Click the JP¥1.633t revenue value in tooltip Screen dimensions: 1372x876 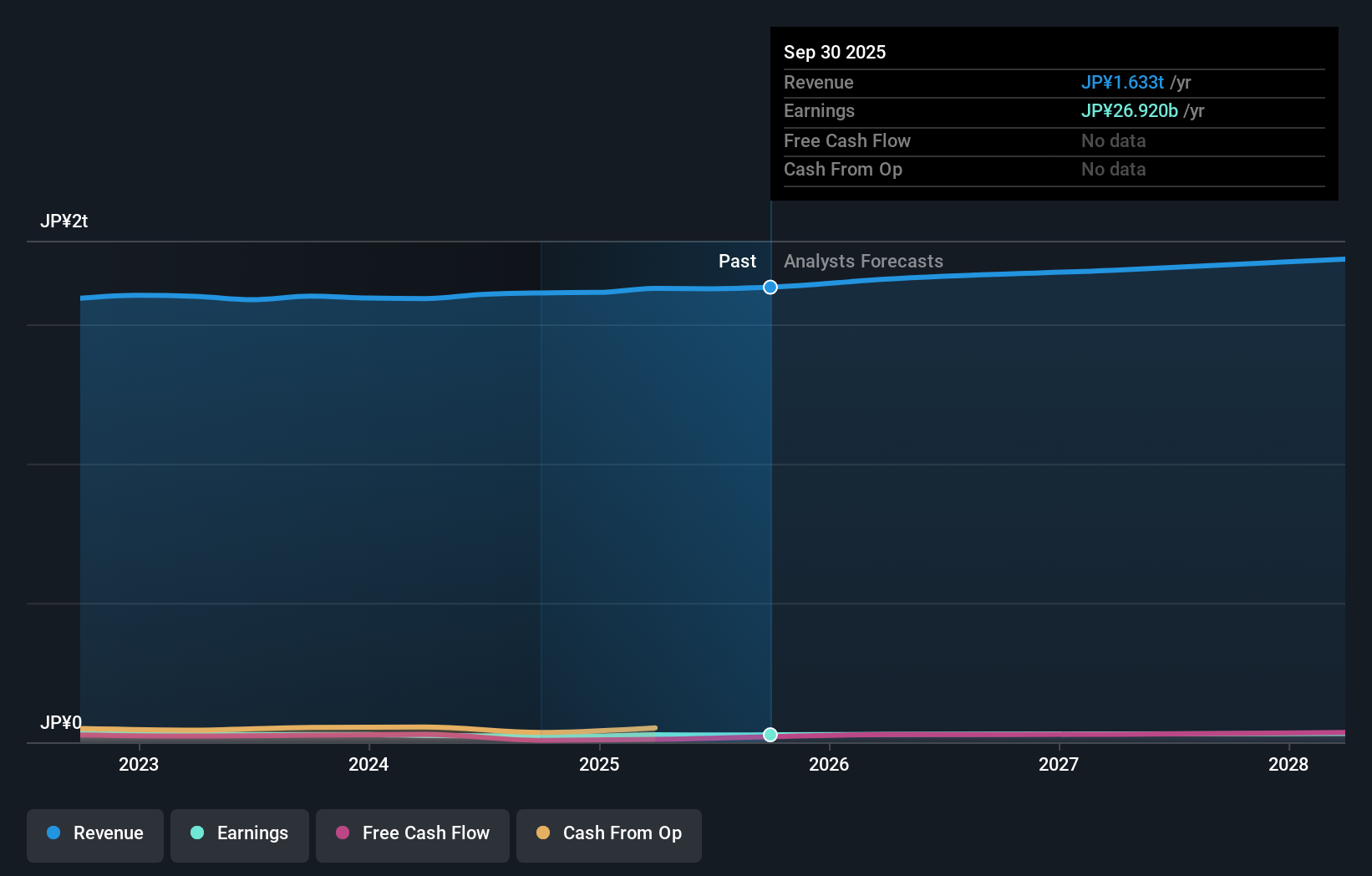point(1123,82)
